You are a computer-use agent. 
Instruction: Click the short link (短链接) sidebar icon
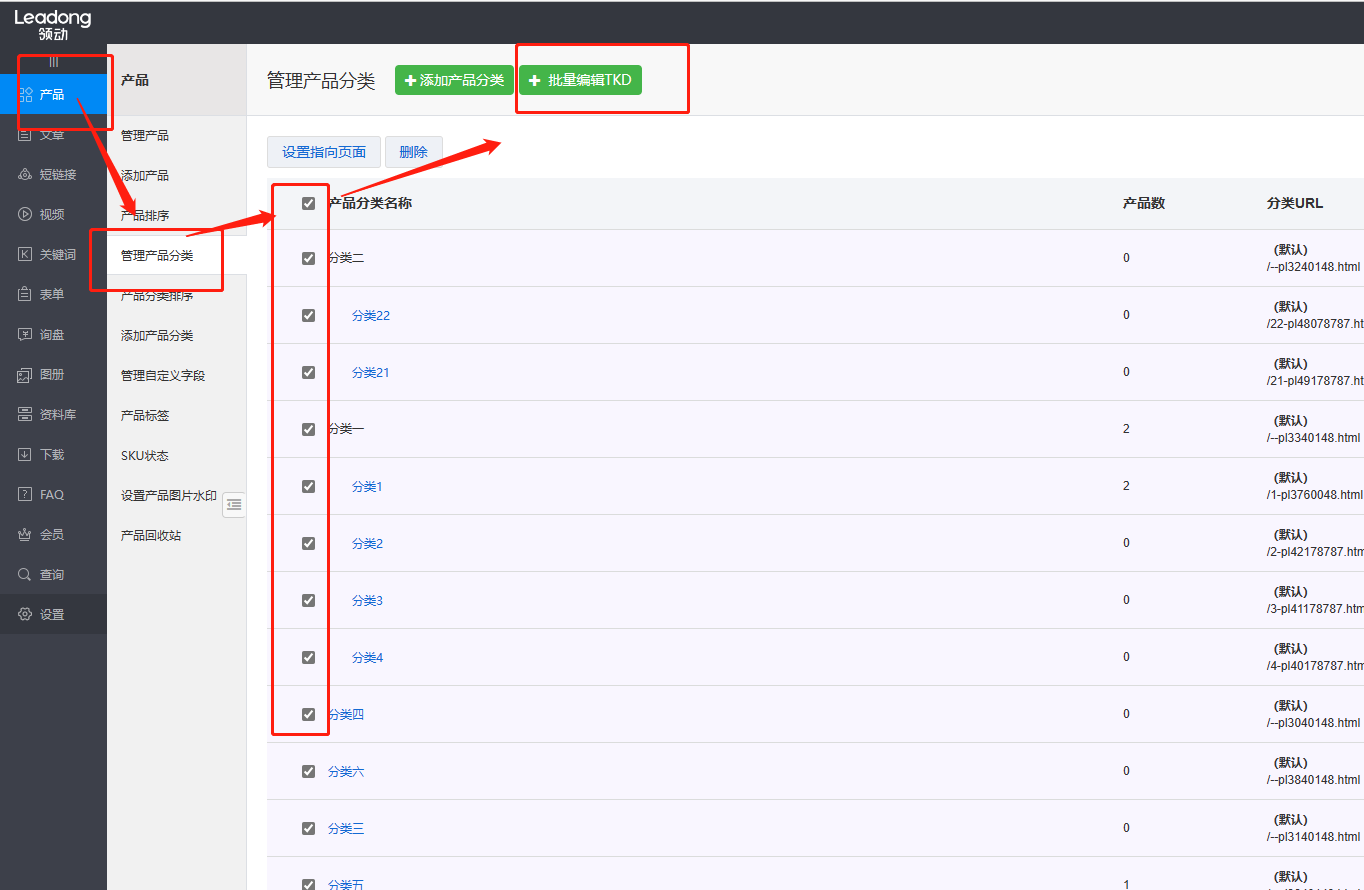point(26,175)
